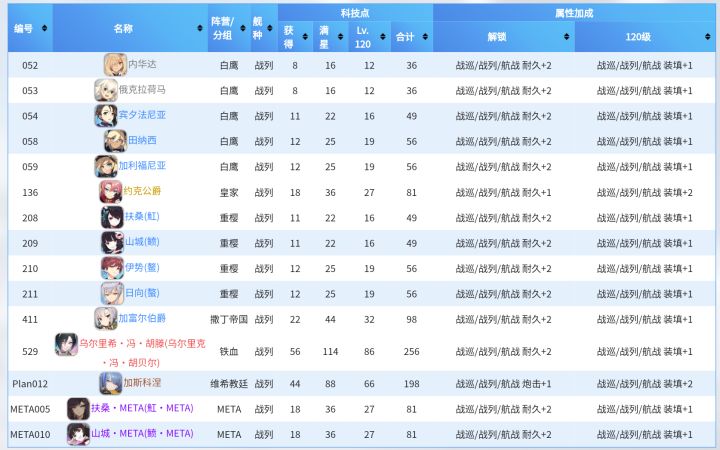The image size is (720, 450).
Task: Open 日向(鳌) character portrait icon
Action: tap(112, 293)
